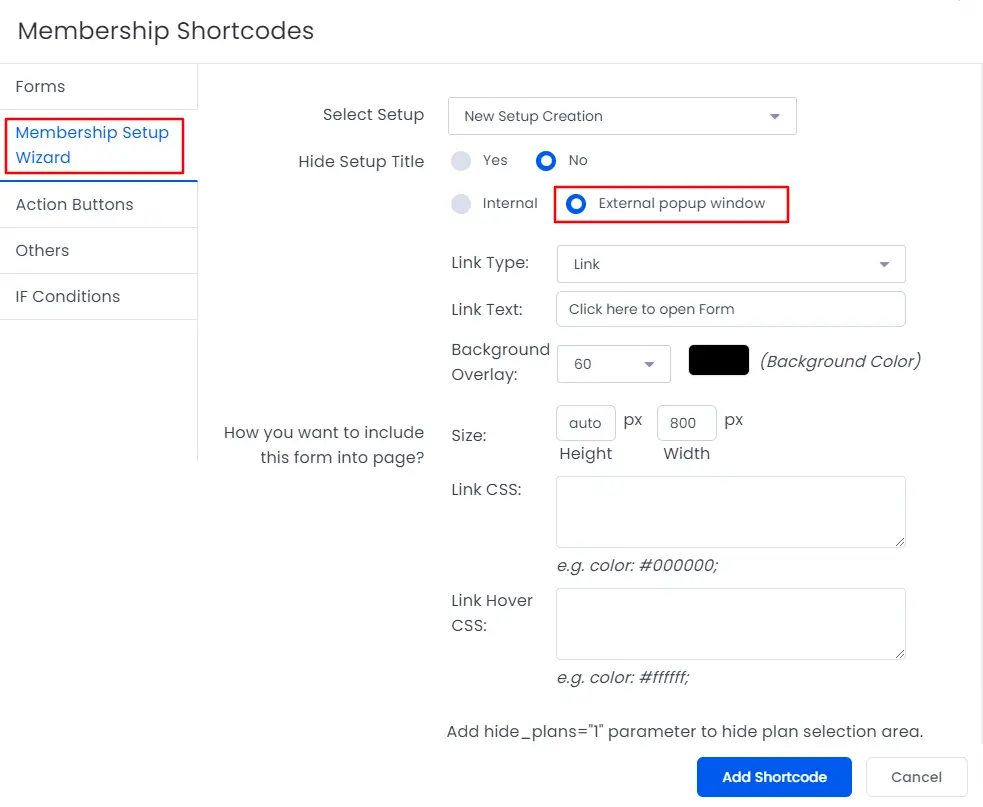Select the Internal radio option
The height and width of the screenshot is (807, 983).
point(461,204)
